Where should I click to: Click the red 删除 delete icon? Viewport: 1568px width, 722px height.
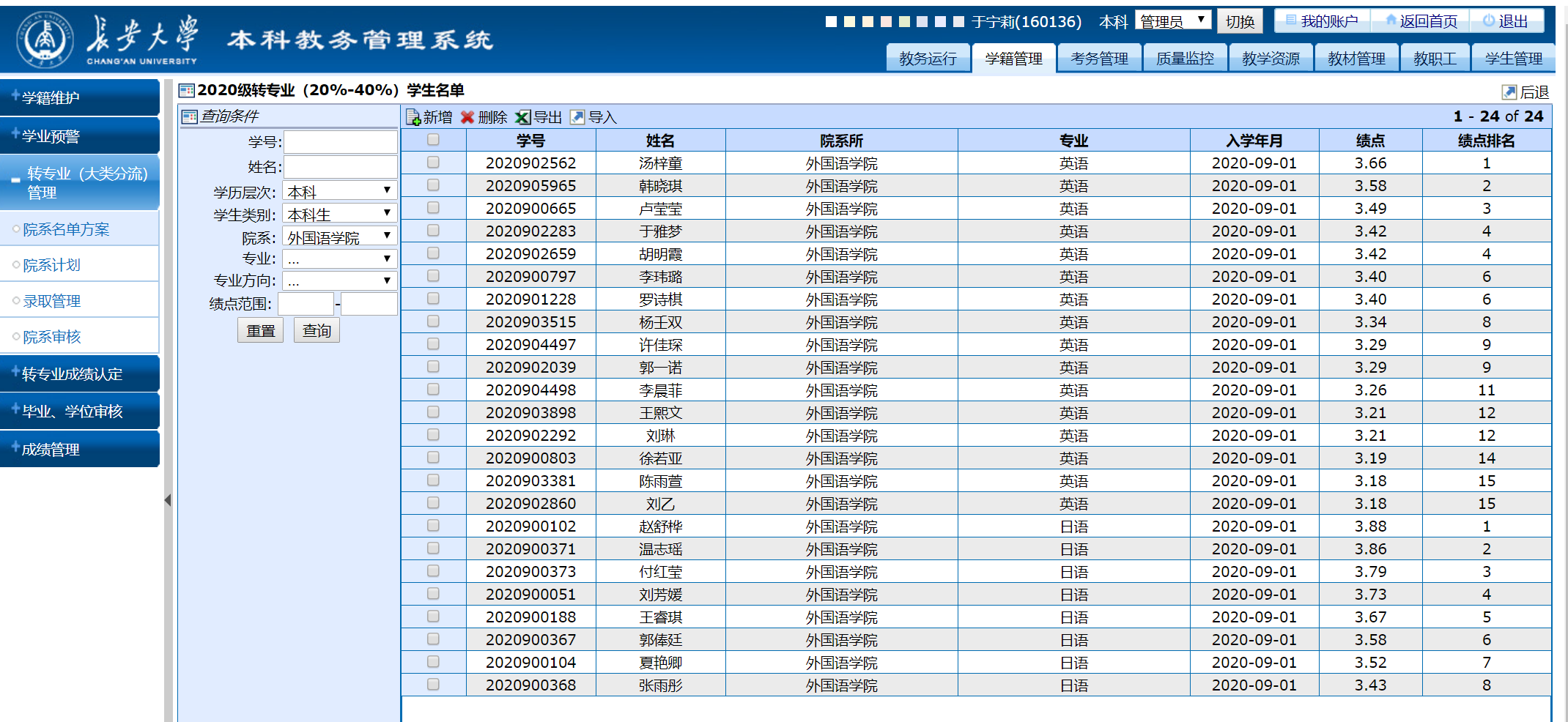pyautogui.click(x=467, y=118)
